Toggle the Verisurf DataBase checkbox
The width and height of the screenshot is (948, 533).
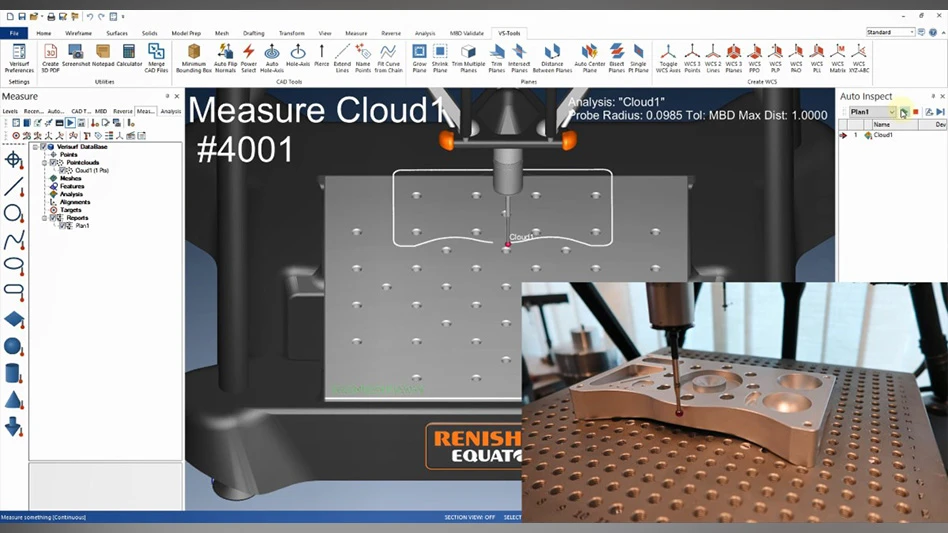pos(42,147)
